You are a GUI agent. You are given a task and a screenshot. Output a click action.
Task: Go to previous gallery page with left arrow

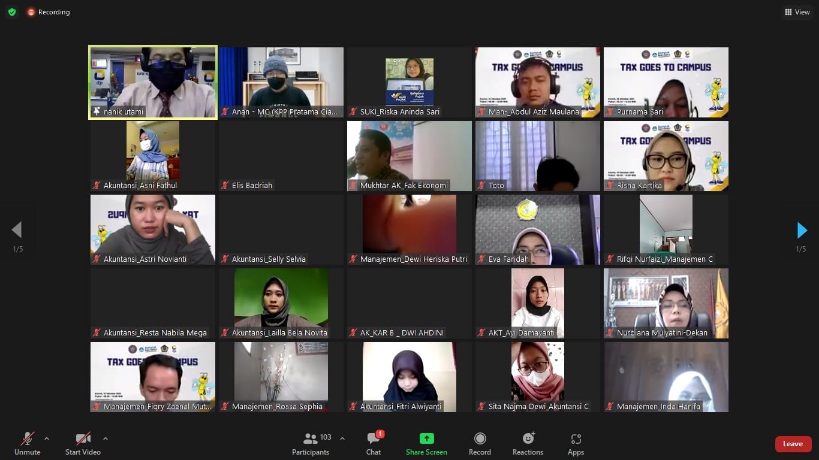(x=16, y=231)
